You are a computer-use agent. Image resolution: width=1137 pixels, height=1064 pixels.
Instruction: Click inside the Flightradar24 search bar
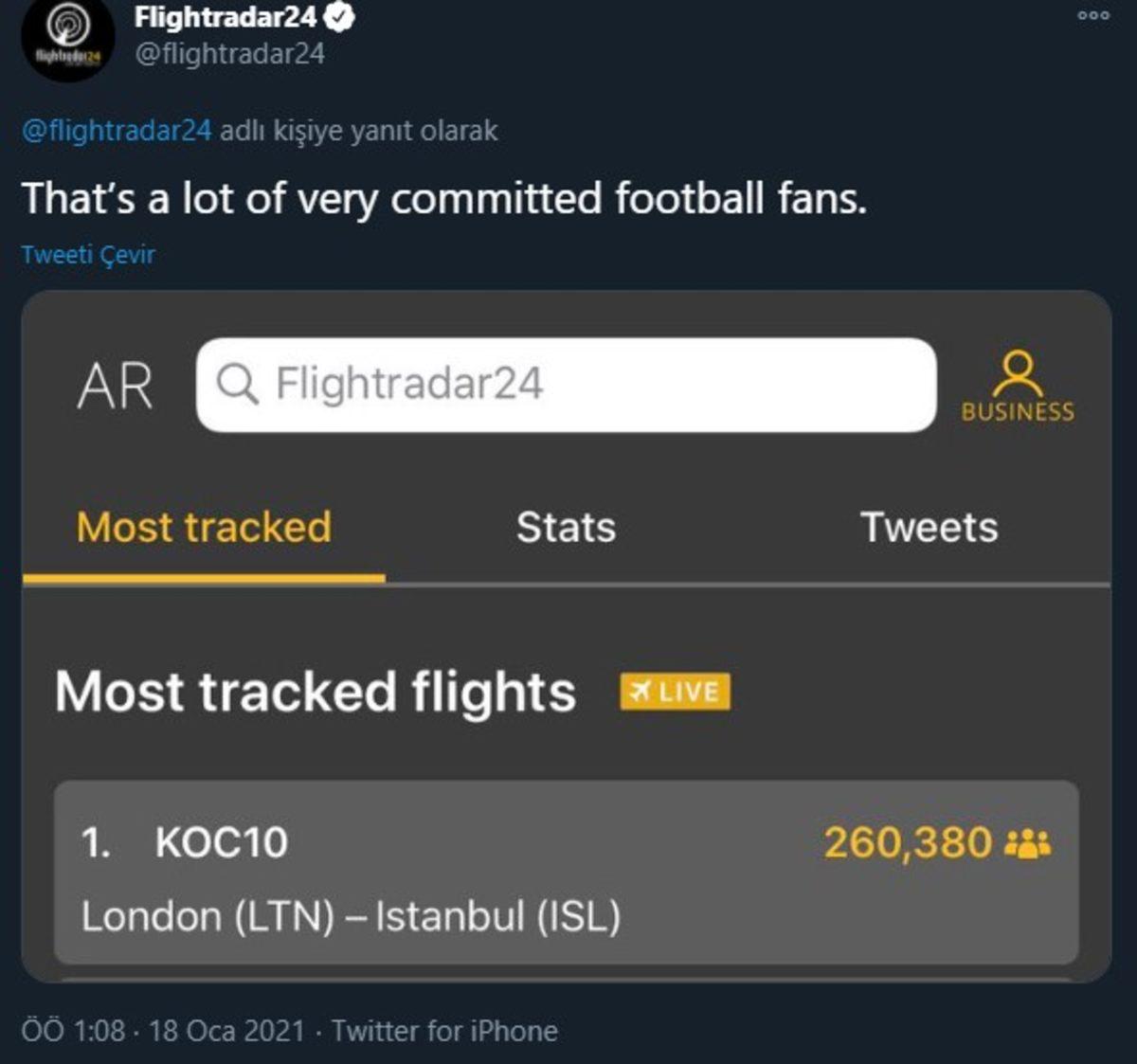coord(568,383)
